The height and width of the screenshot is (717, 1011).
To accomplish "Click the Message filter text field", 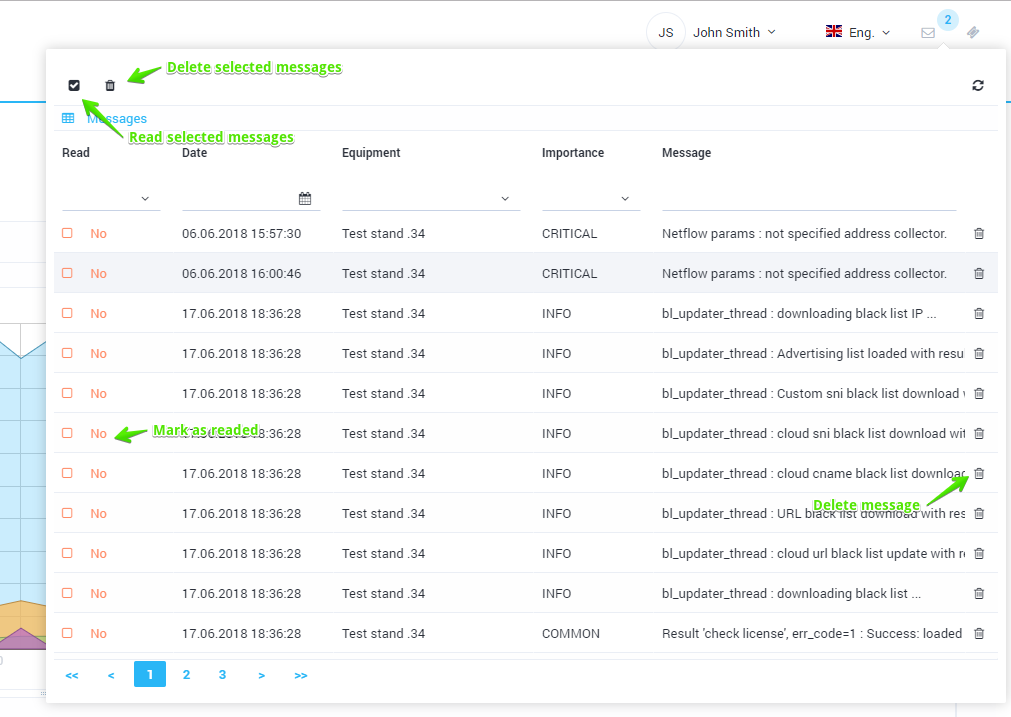I will coord(808,199).
